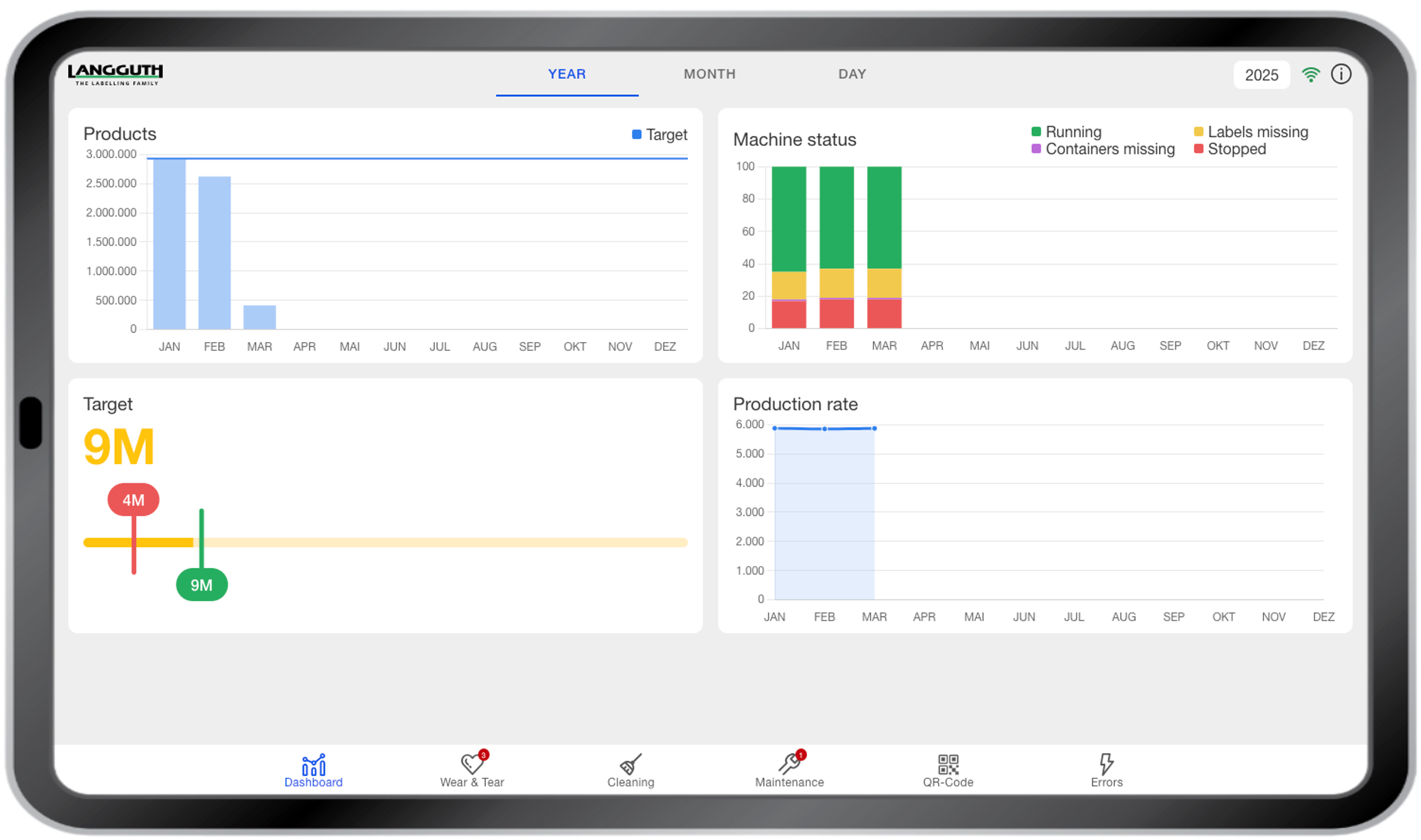This screenshot has height=840, width=1421.
Task: Click the Langguth logo
Action: 115,74
